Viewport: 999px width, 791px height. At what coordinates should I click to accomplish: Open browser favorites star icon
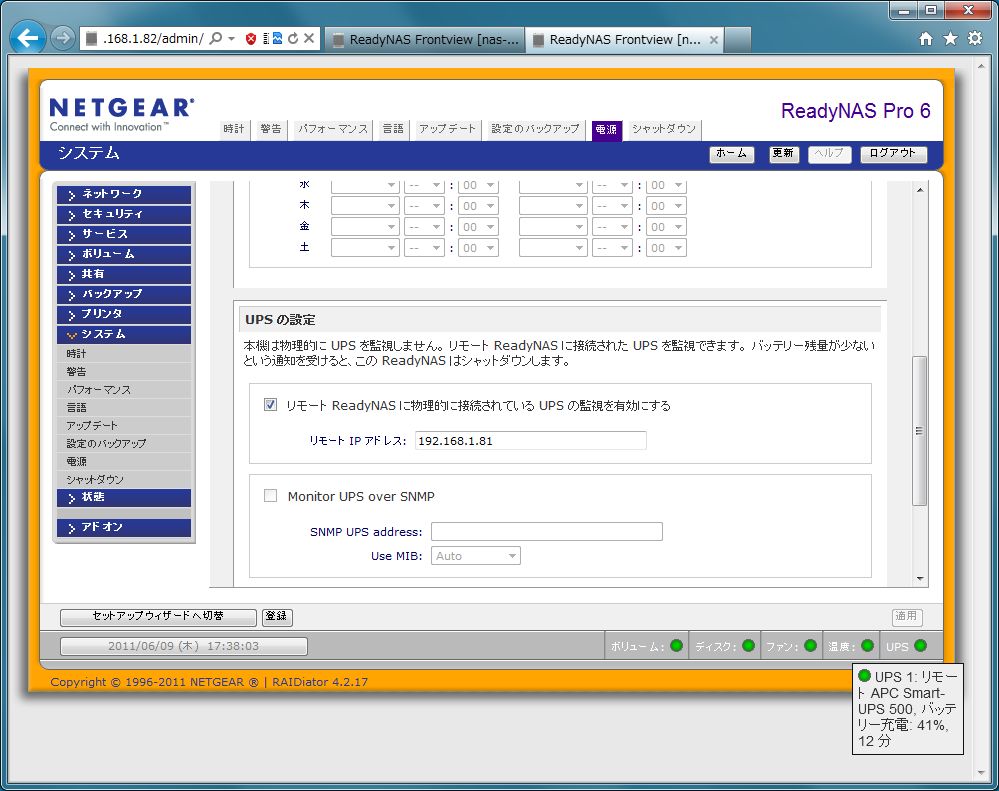(x=950, y=39)
